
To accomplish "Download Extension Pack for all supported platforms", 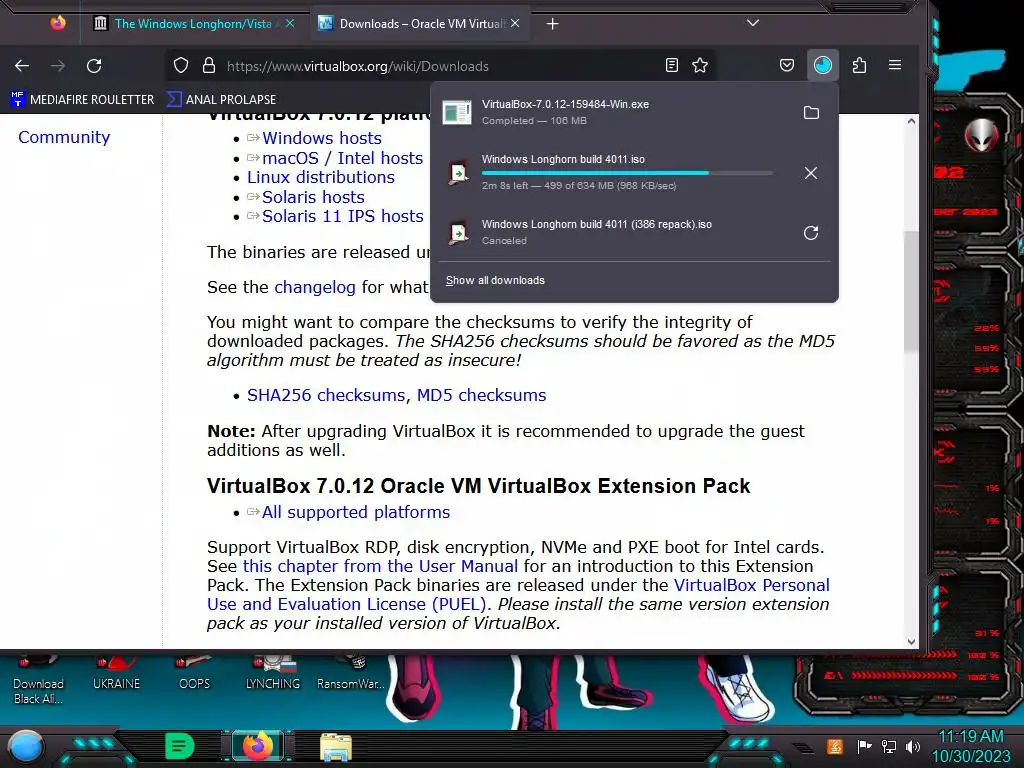I will pos(356,512).
